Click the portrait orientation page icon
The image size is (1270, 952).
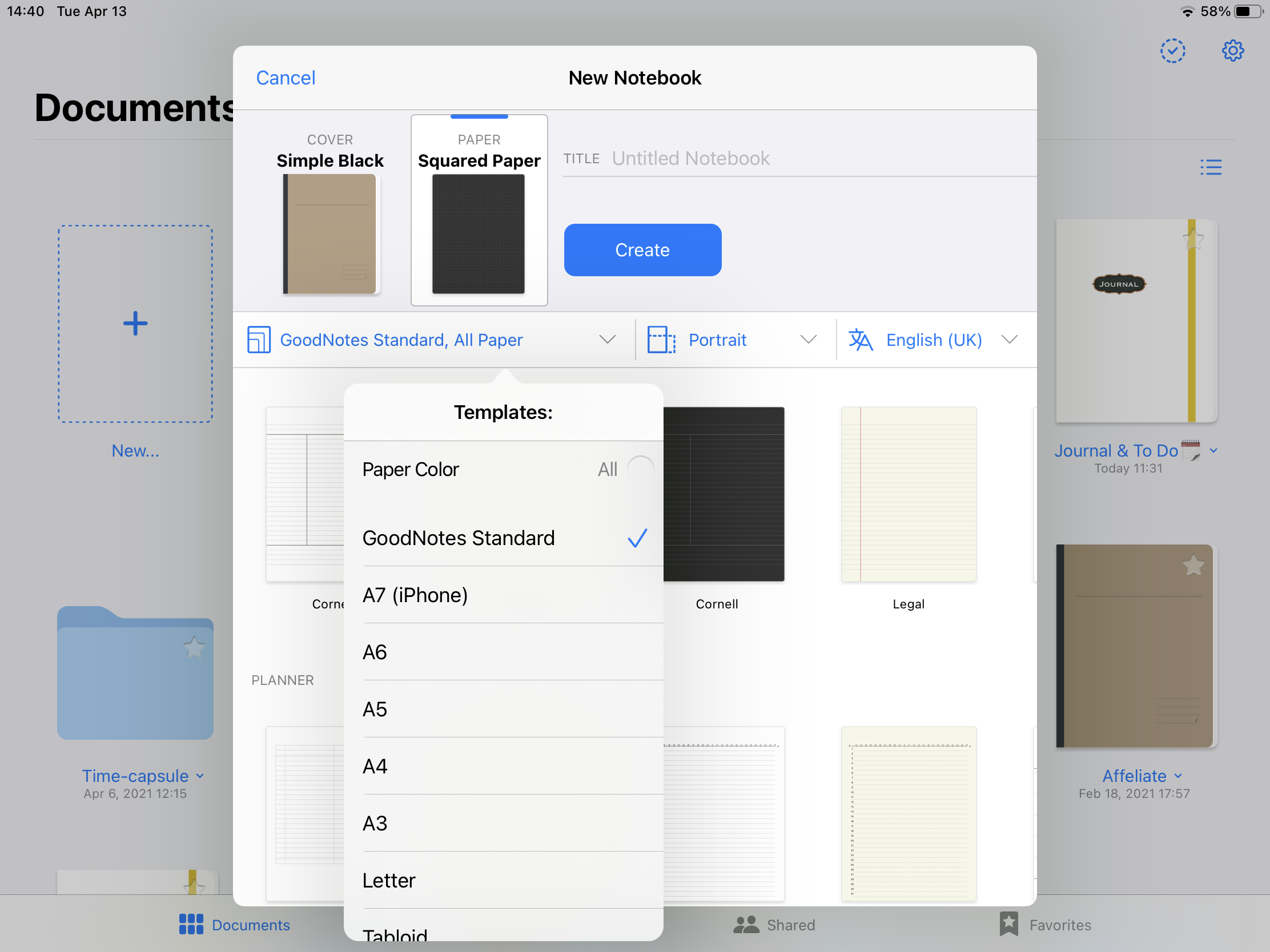[x=661, y=340]
